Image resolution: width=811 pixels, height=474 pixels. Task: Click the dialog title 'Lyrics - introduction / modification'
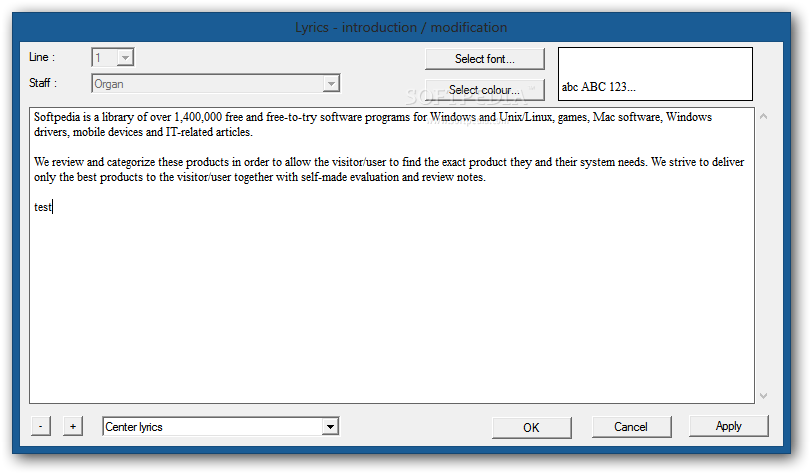[x=401, y=27]
